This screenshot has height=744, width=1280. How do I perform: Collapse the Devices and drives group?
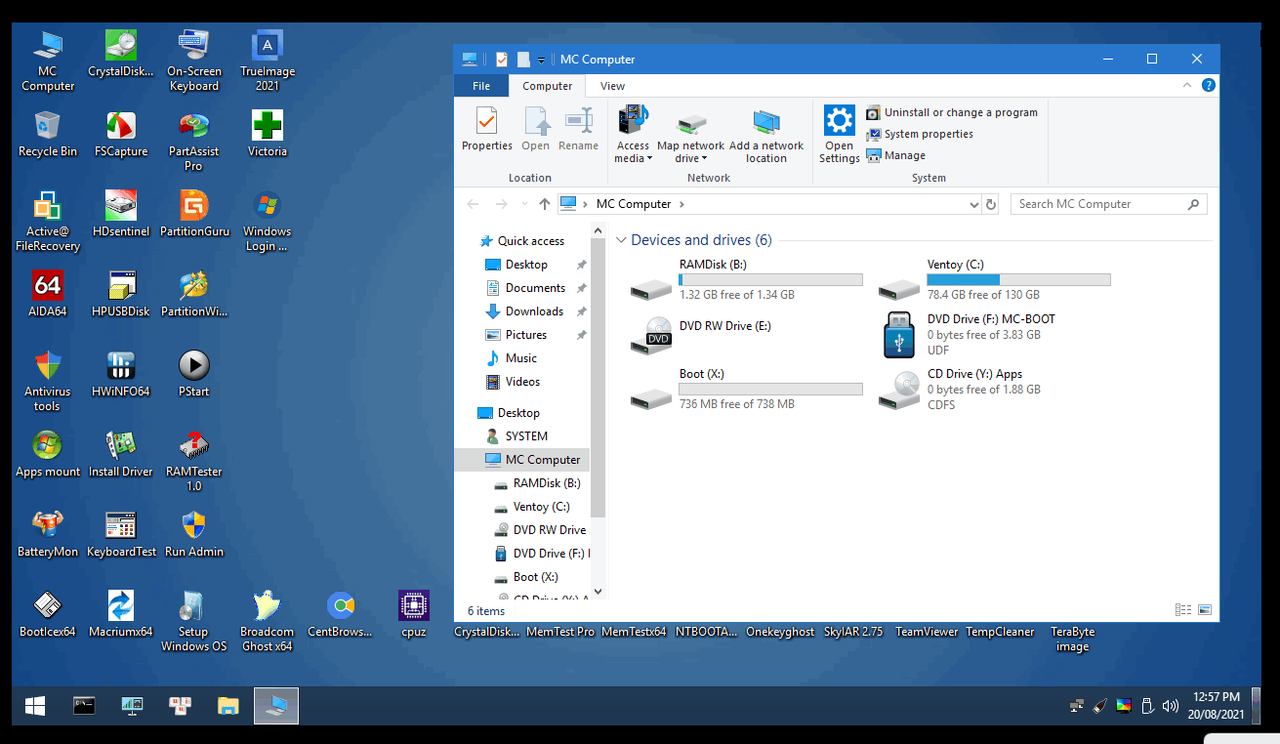click(622, 240)
